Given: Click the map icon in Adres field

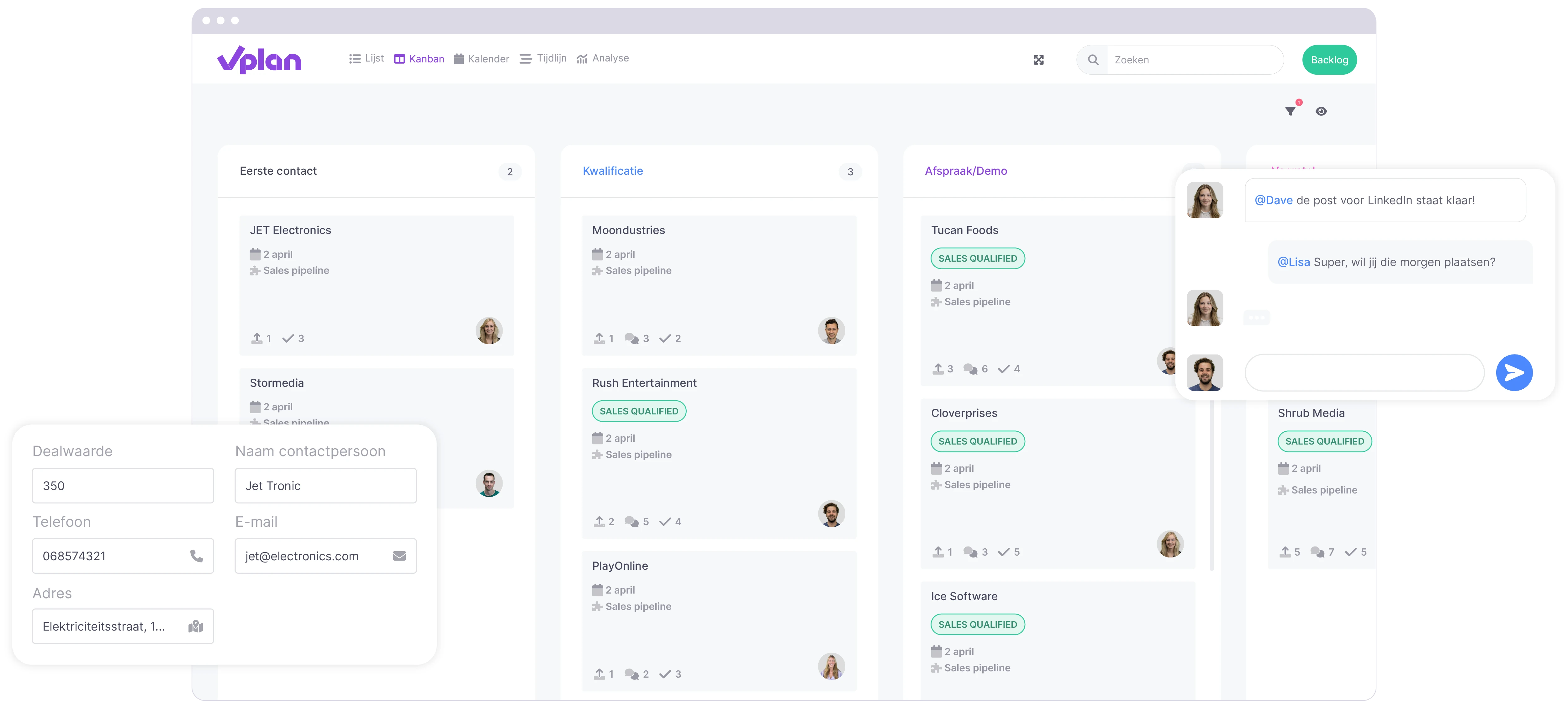Looking at the screenshot, I should coord(195,627).
